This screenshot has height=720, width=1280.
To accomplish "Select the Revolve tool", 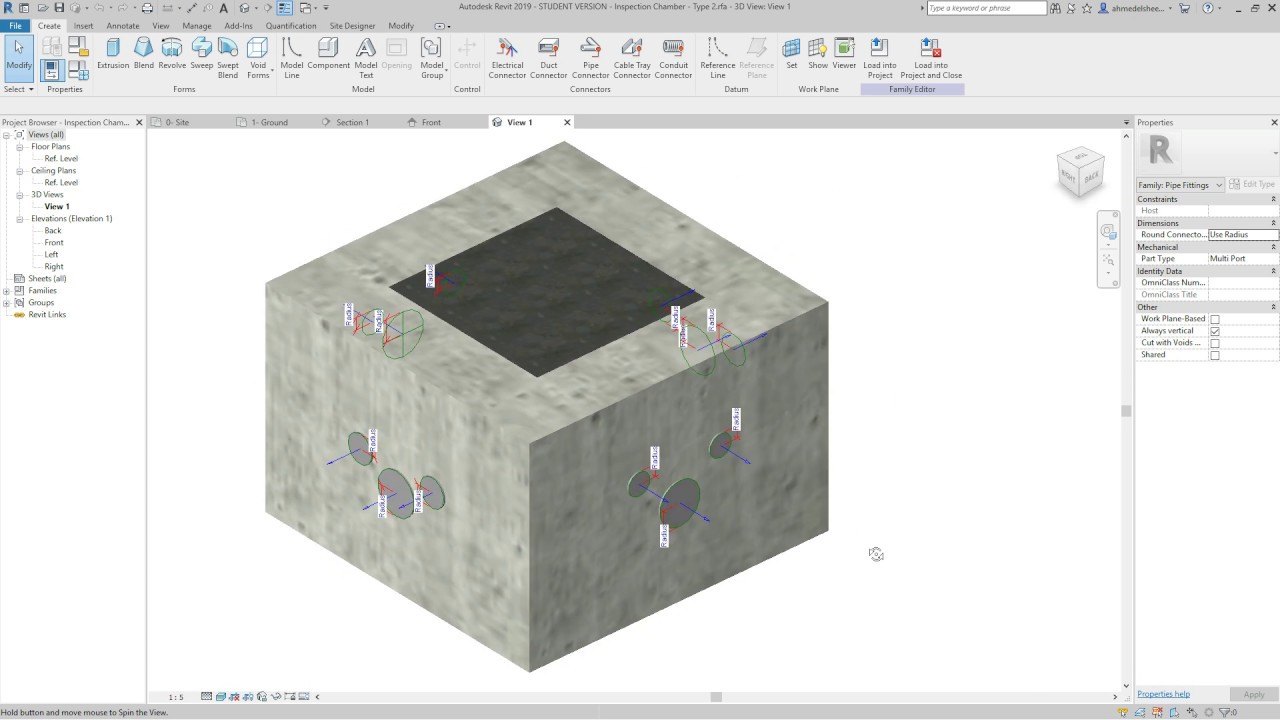I will (x=172, y=55).
